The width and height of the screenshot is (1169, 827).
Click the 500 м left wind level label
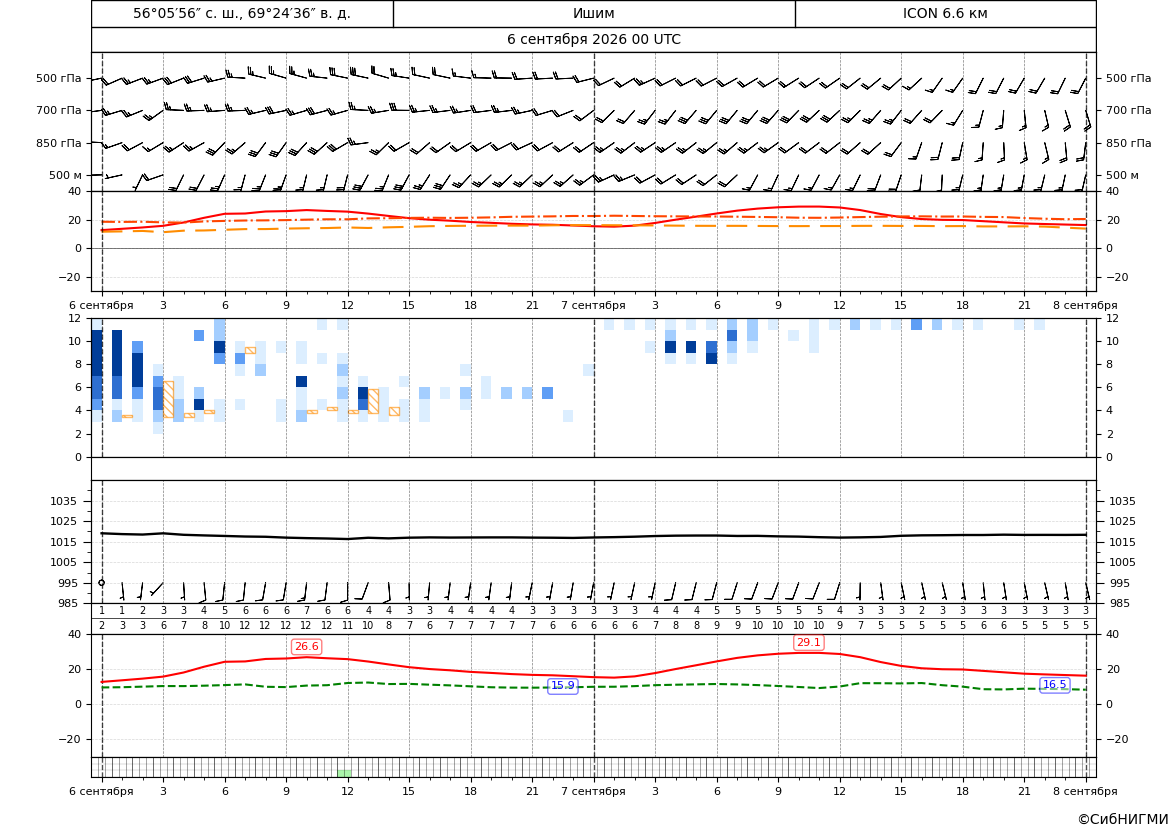point(66,175)
